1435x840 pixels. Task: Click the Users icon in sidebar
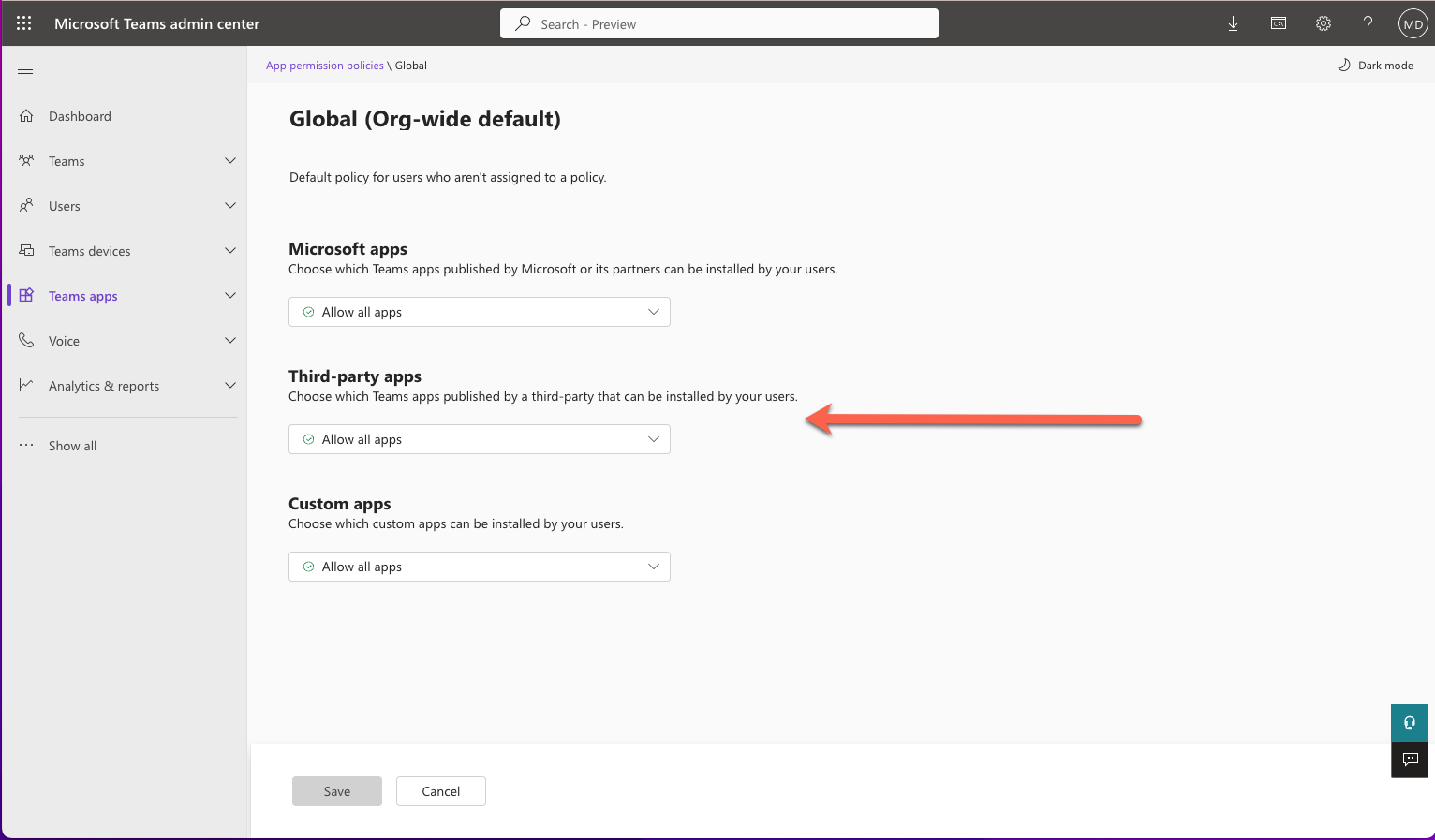26,205
